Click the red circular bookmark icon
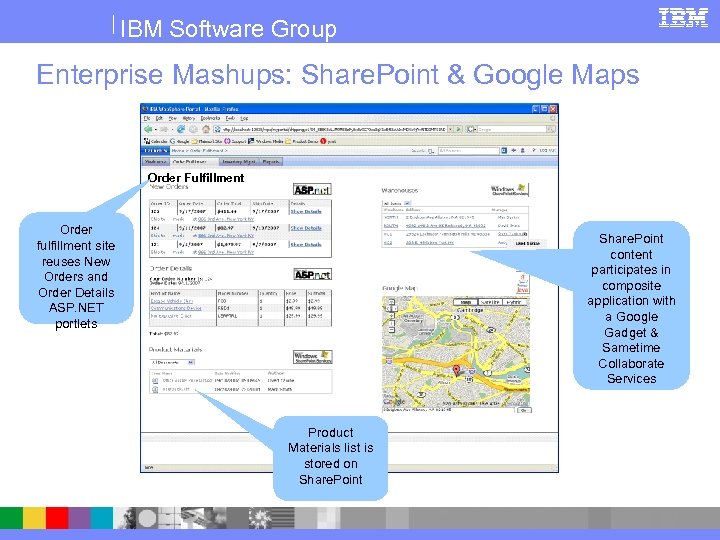Image resolution: width=720 pixels, height=540 pixels. (323, 141)
